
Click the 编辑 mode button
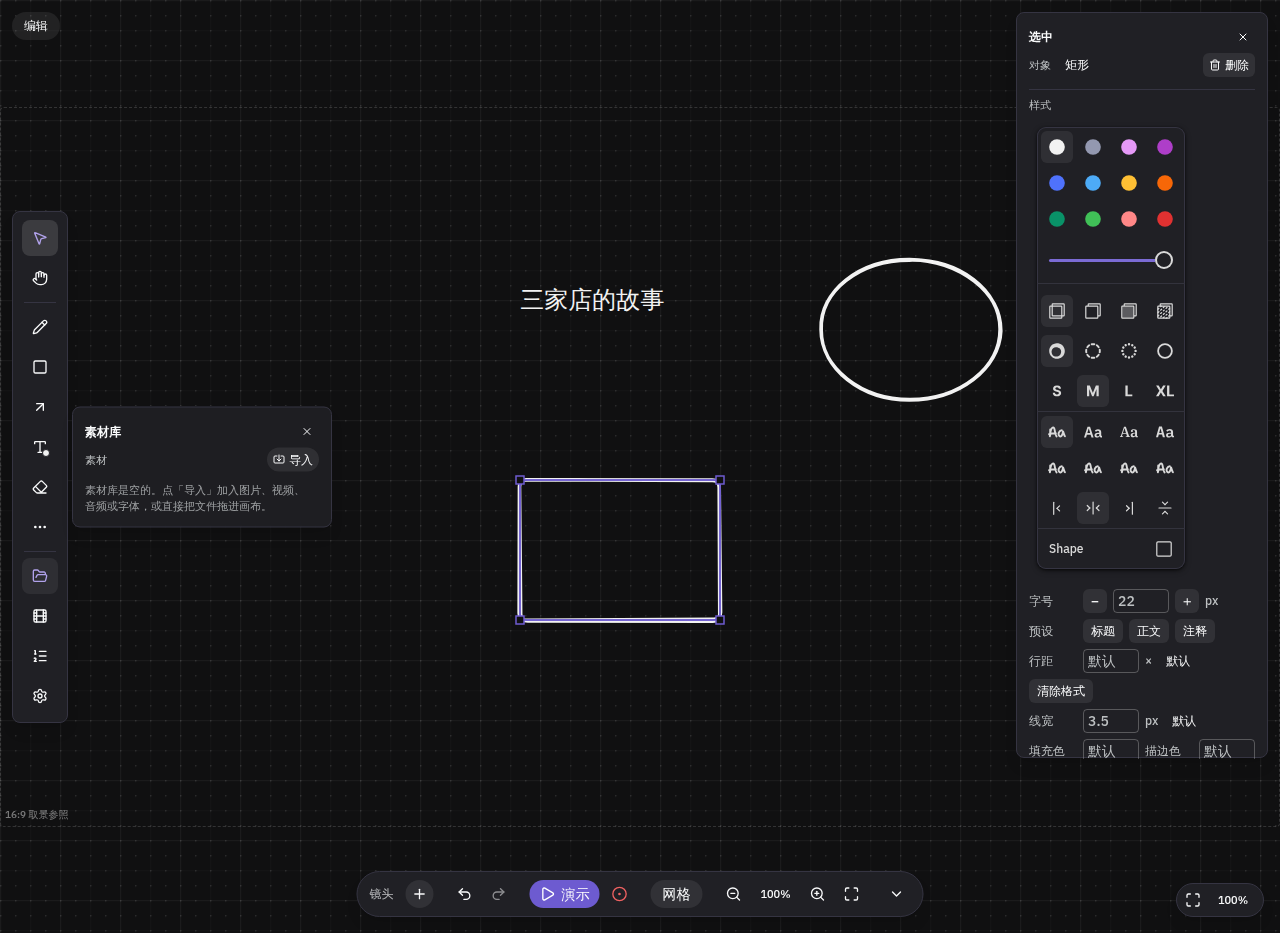pos(36,26)
